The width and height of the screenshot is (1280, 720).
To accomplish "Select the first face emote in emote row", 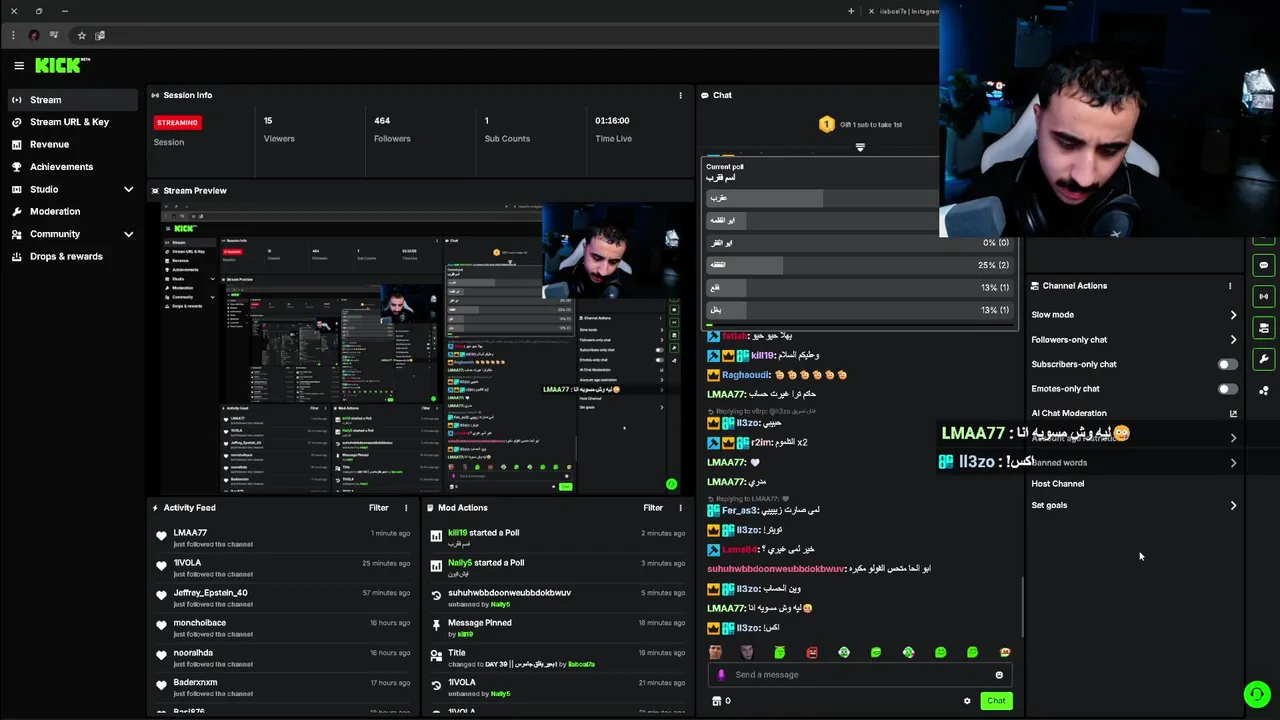I will coord(715,652).
